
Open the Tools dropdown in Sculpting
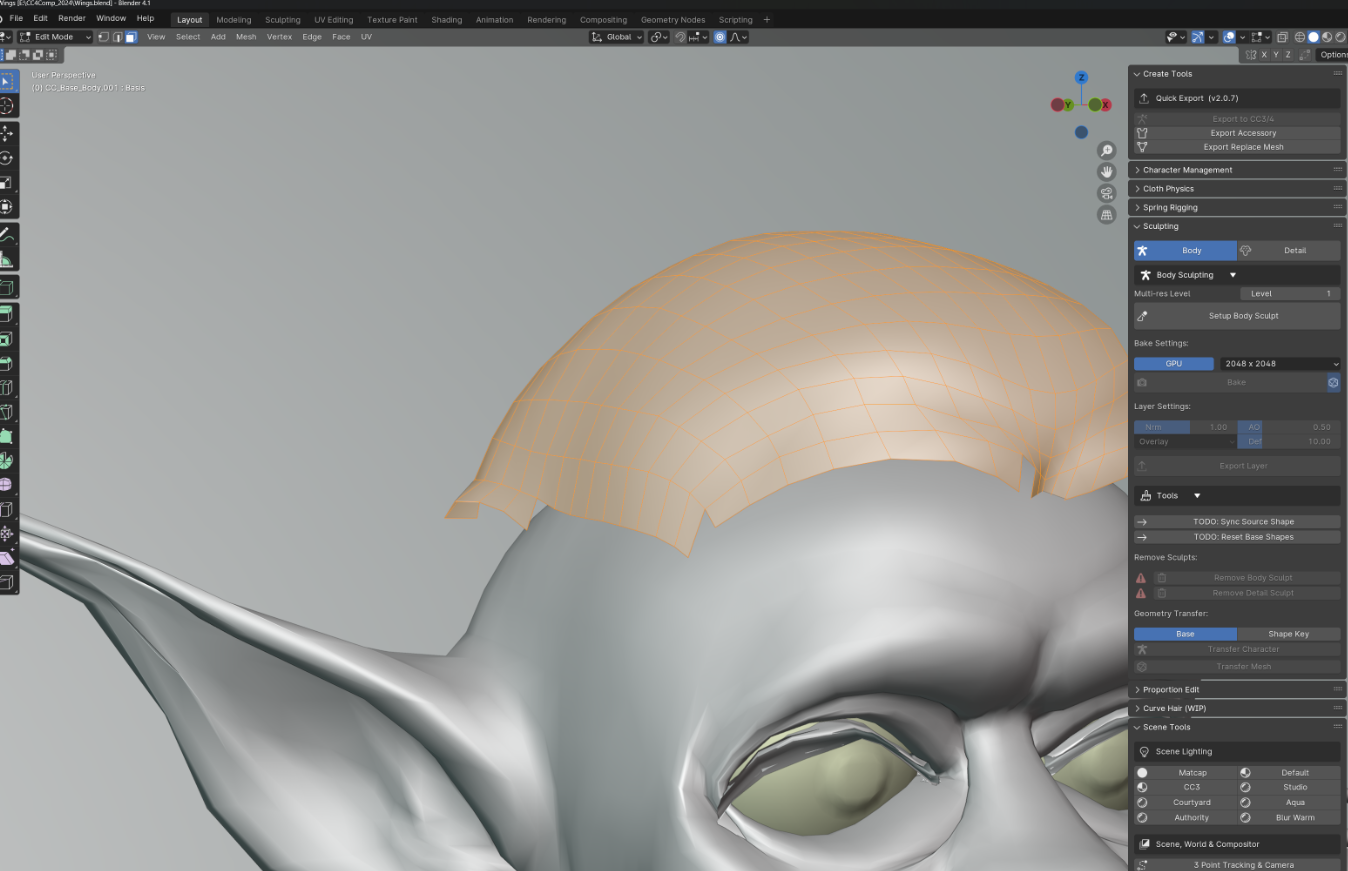pos(1237,496)
